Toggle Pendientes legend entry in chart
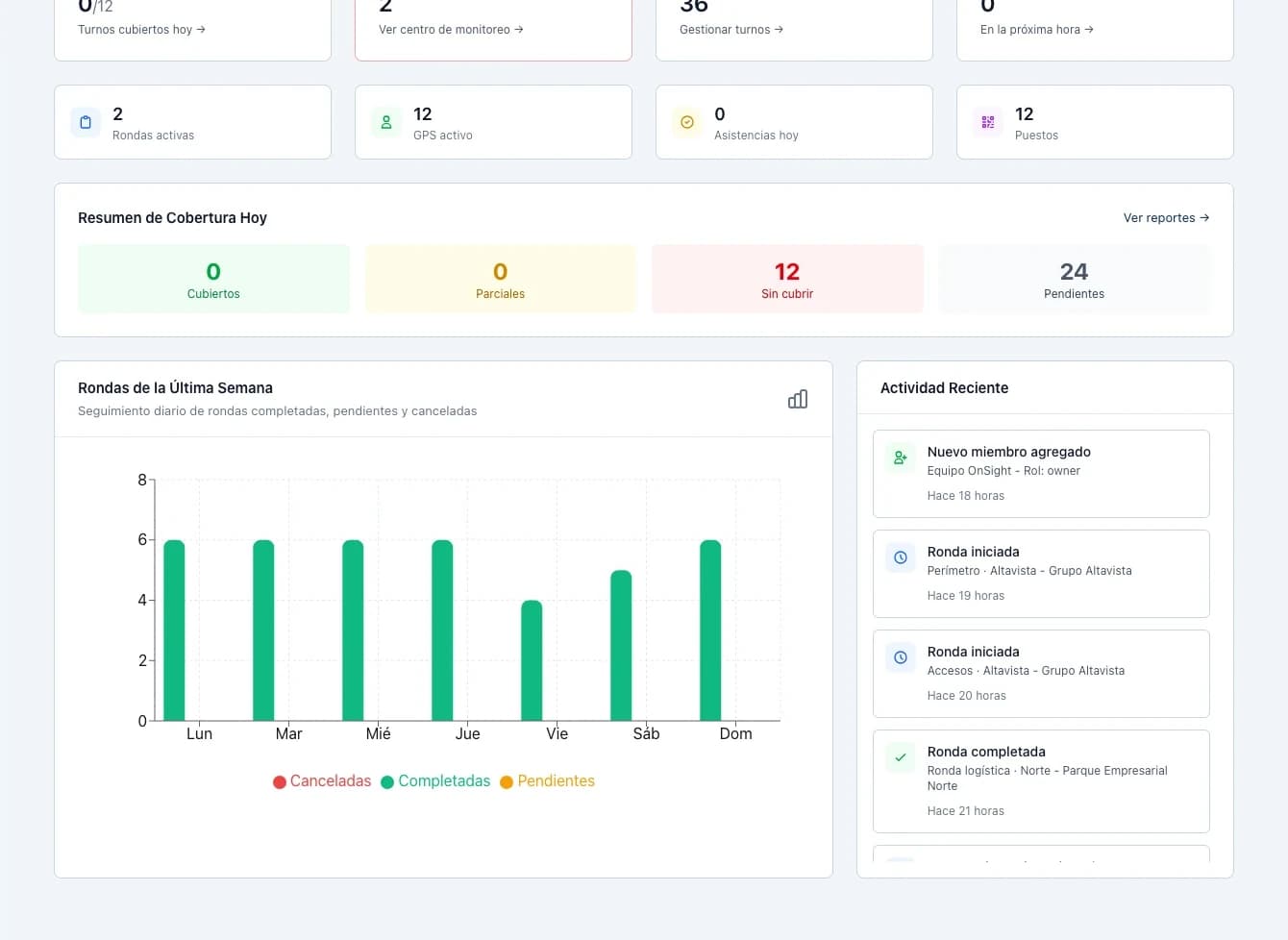This screenshot has width=1288, height=940. click(547, 781)
